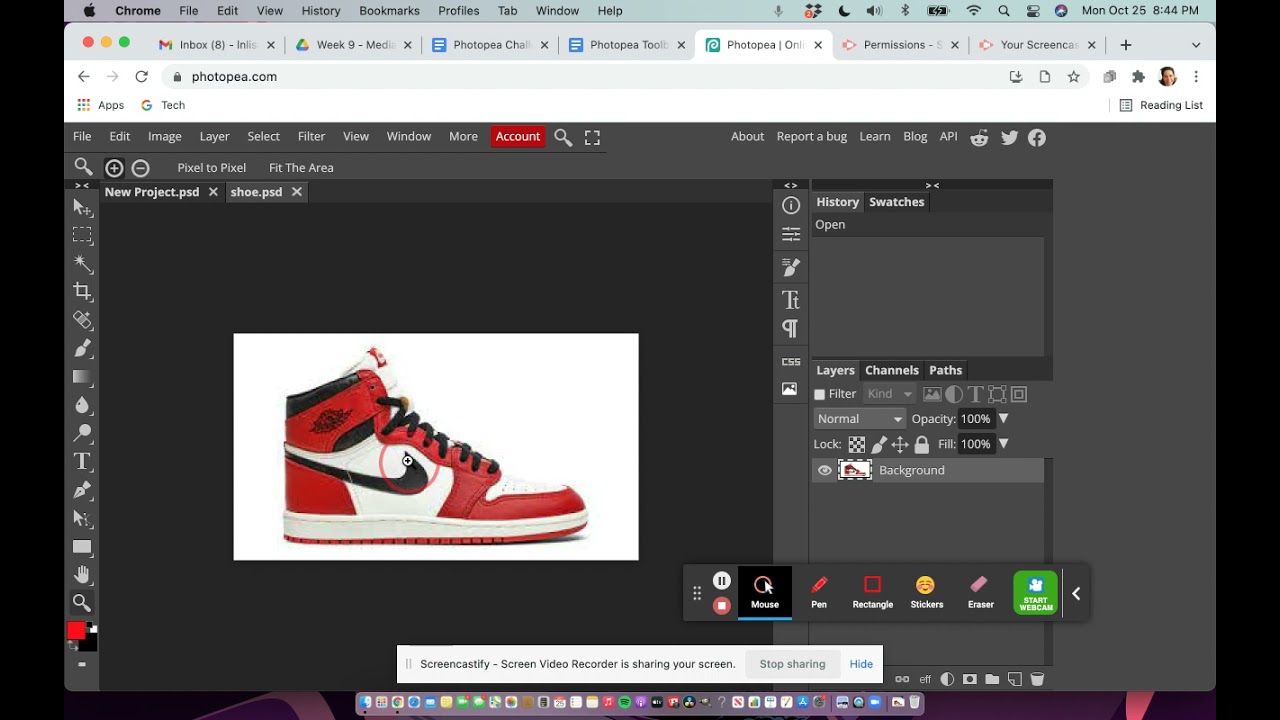Select the Brush tool in left toolbar
The image size is (1280, 720).
click(x=83, y=348)
